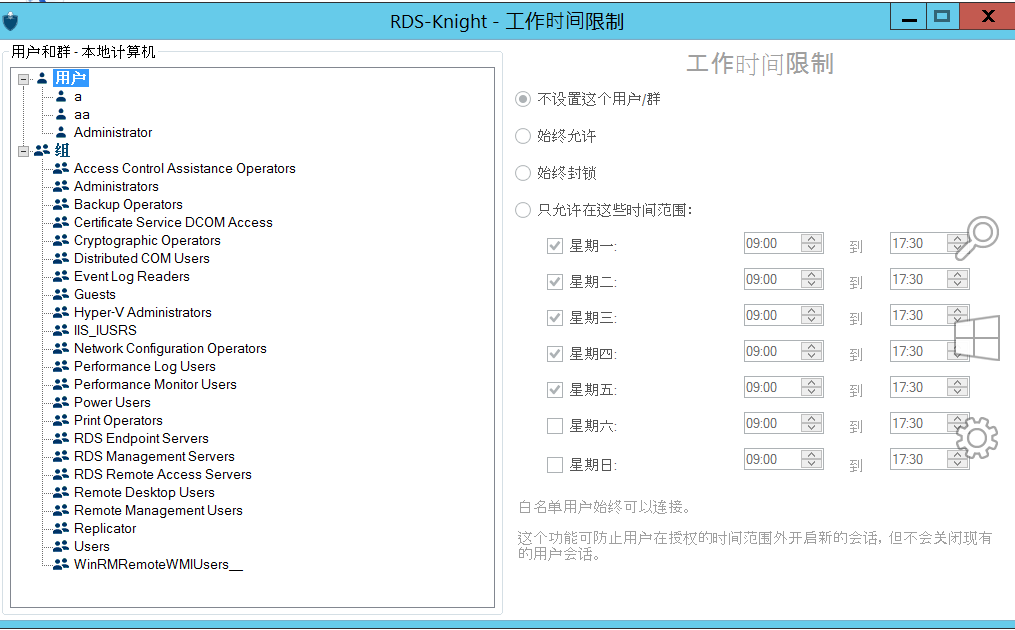The width and height of the screenshot is (1015, 630).
Task: Click the RDS-Knight shield icon in title bar
Action: coord(10,21)
